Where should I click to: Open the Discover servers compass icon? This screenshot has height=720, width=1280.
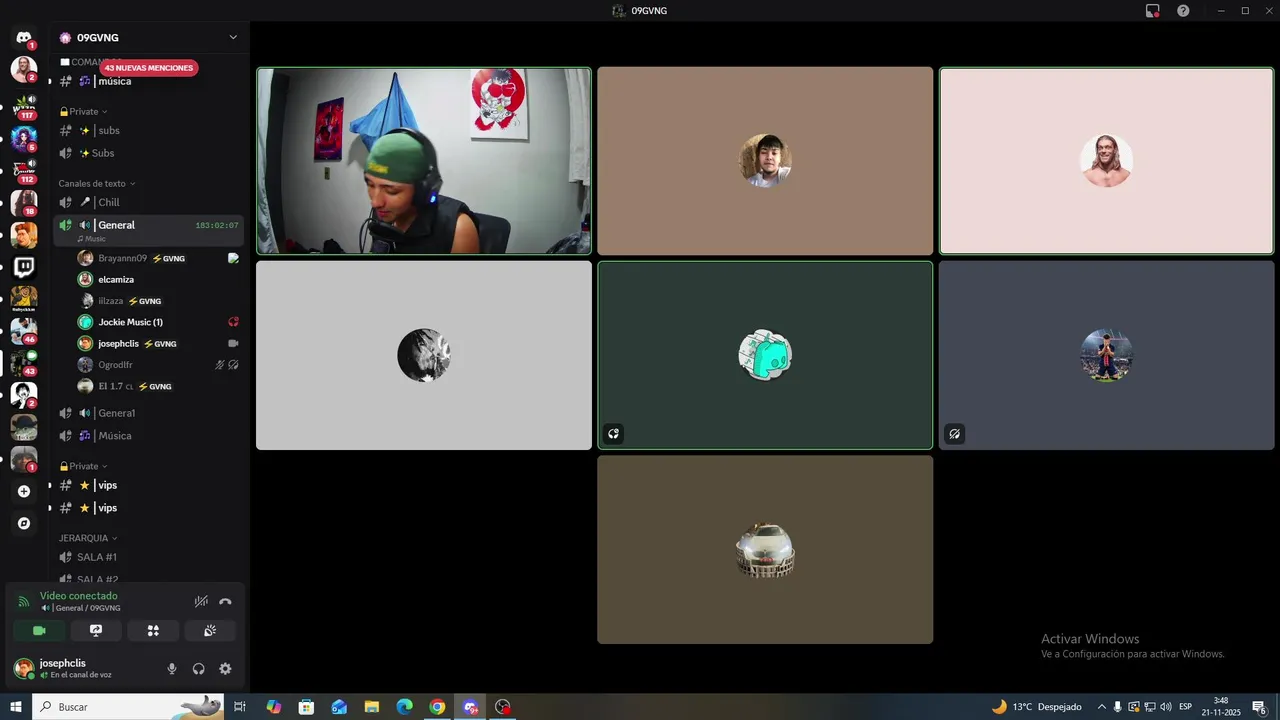click(x=24, y=523)
